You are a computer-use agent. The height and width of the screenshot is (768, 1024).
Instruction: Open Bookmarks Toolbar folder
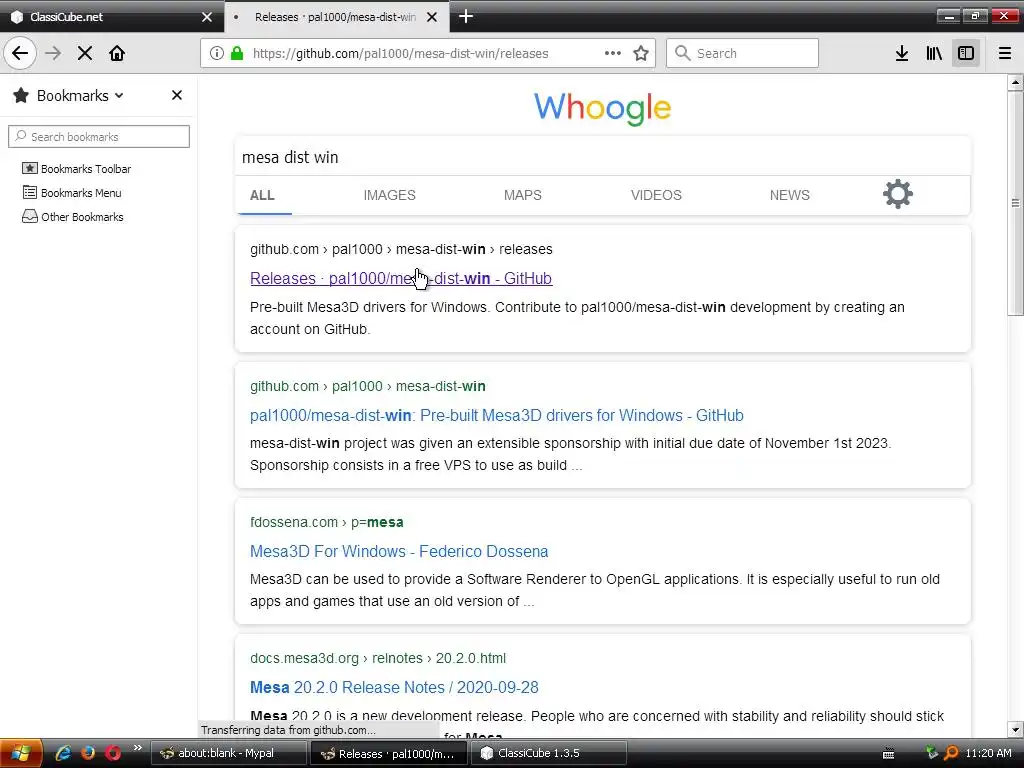(x=76, y=168)
